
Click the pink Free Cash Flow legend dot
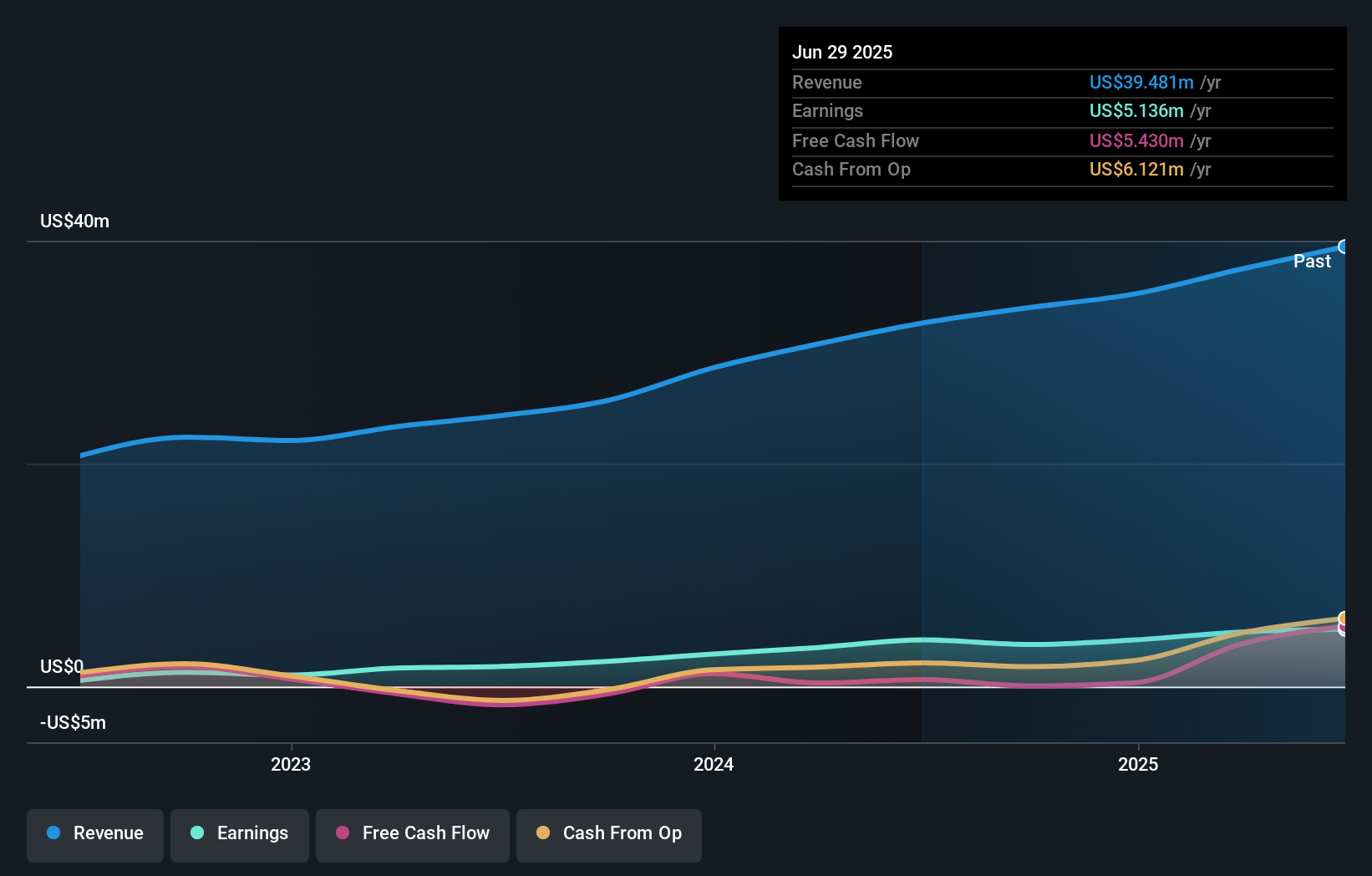[x=343, y=833]
